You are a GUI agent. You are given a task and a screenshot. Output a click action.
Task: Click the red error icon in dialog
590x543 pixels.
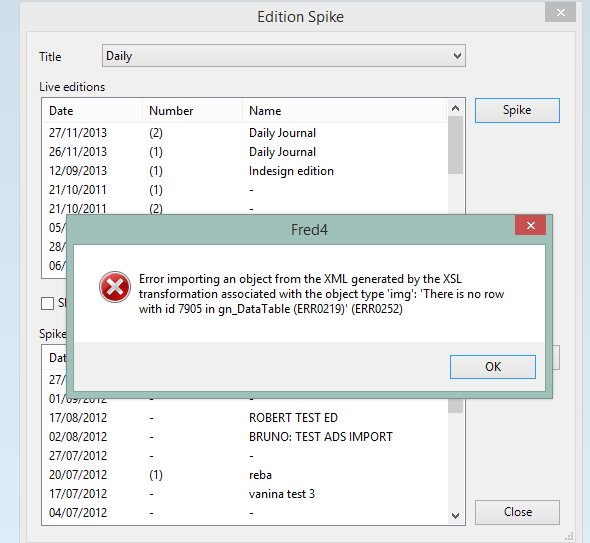pos(115,287)
